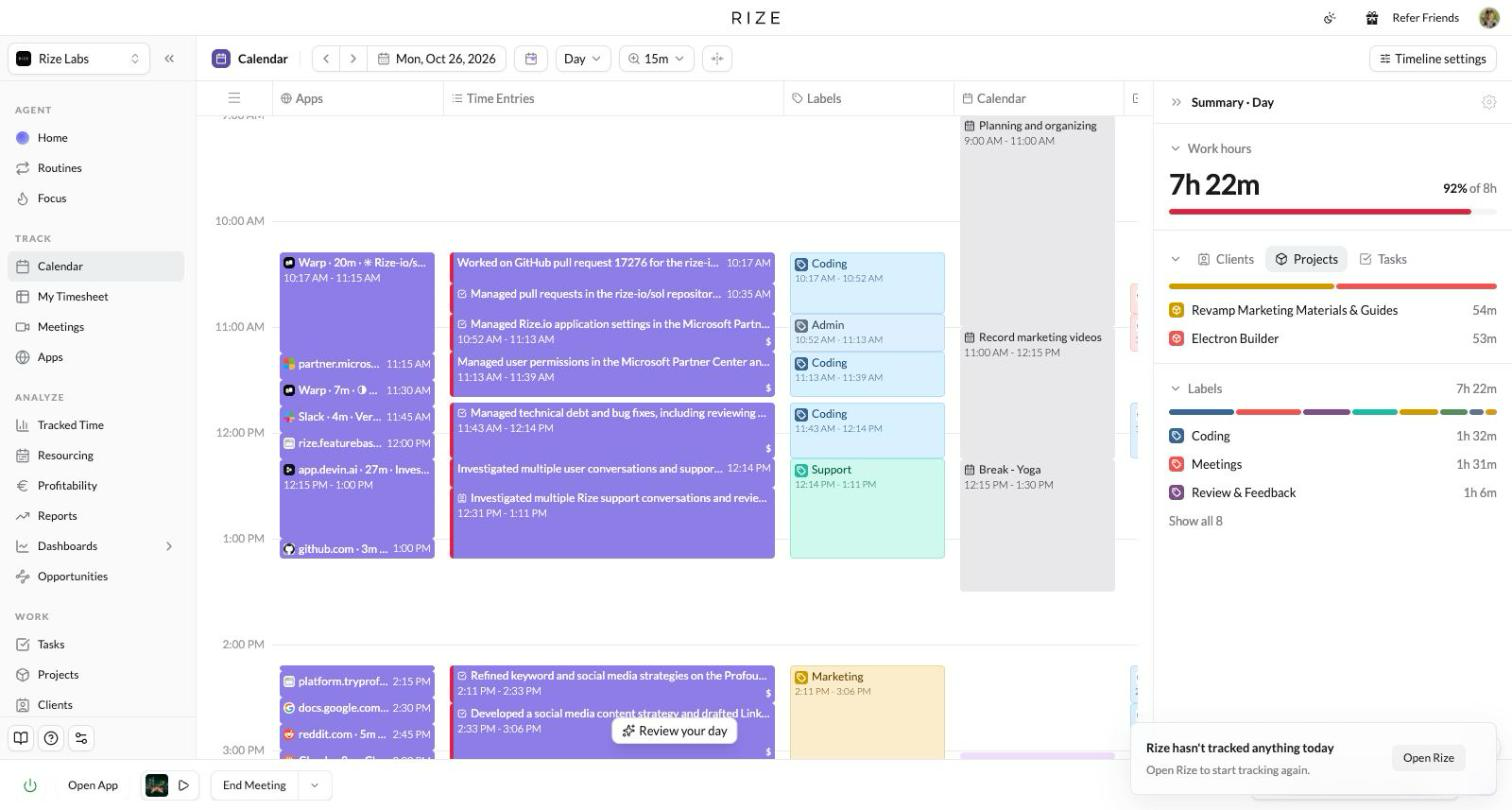Click the Timeline settings button
The image size is (1512, 810).
point(1433,59)
